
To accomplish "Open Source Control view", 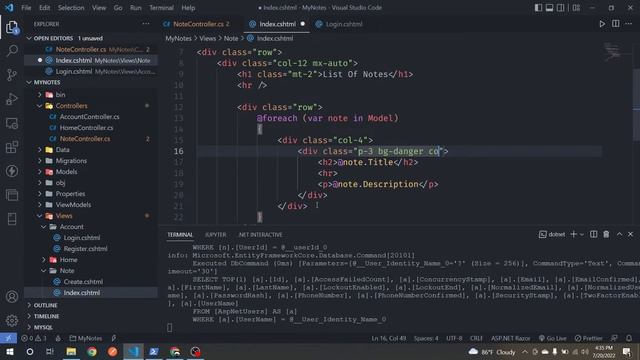I will [12, 75].
